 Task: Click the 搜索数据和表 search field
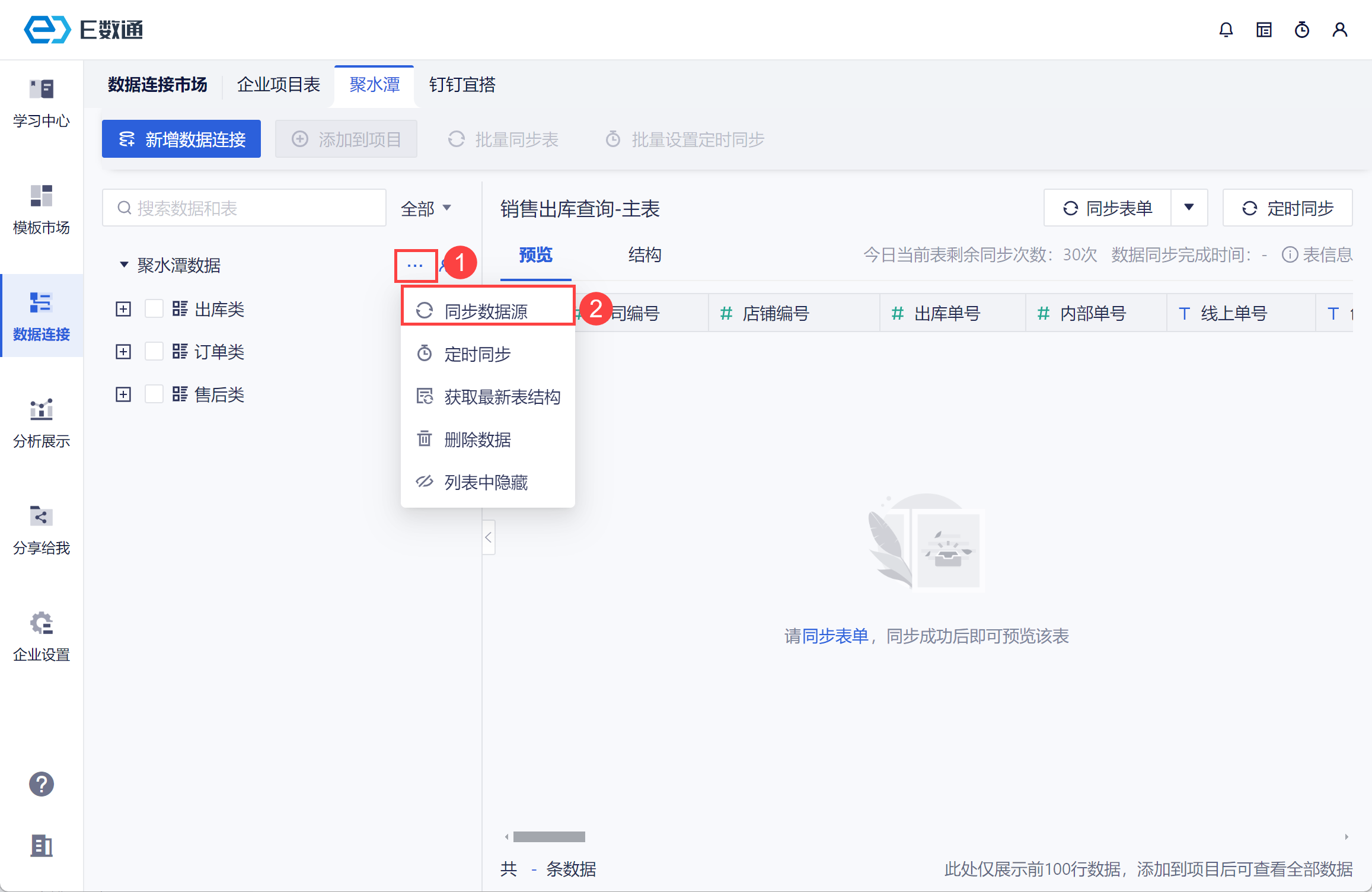tap(244, 208)
